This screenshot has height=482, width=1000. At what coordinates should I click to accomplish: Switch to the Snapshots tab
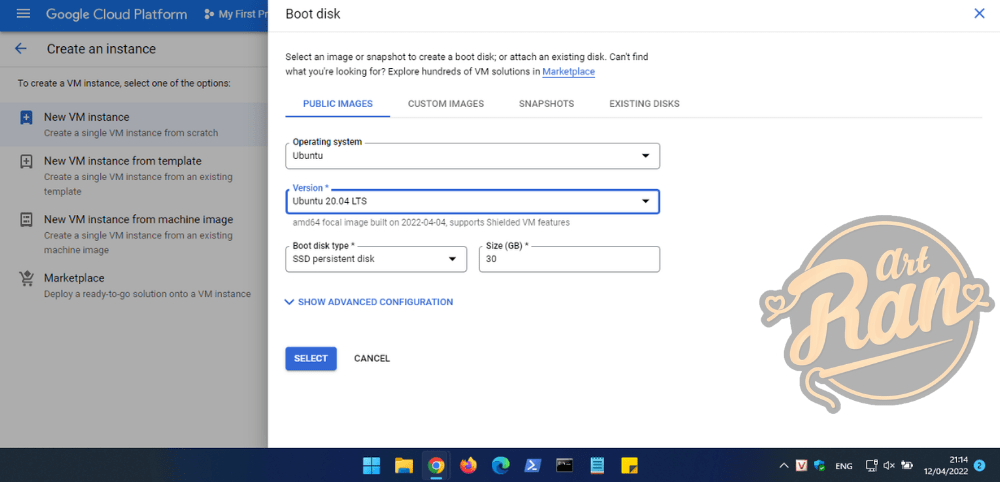click(x=547, y=104)
